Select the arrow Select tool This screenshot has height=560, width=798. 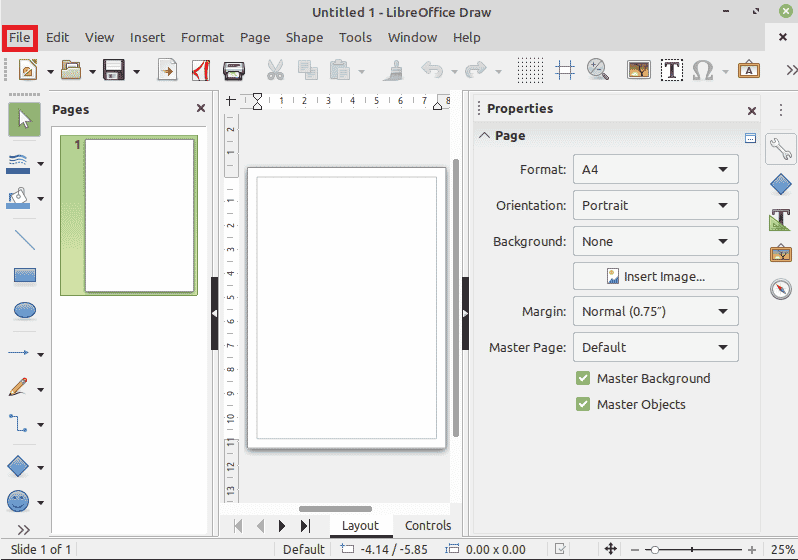click(x=24, y=120)
